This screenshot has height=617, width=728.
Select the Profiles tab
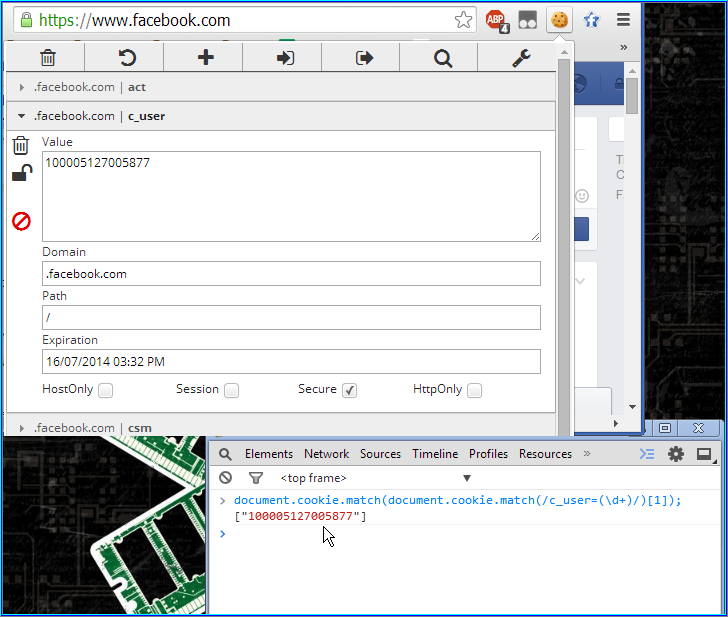coord(488,454)
